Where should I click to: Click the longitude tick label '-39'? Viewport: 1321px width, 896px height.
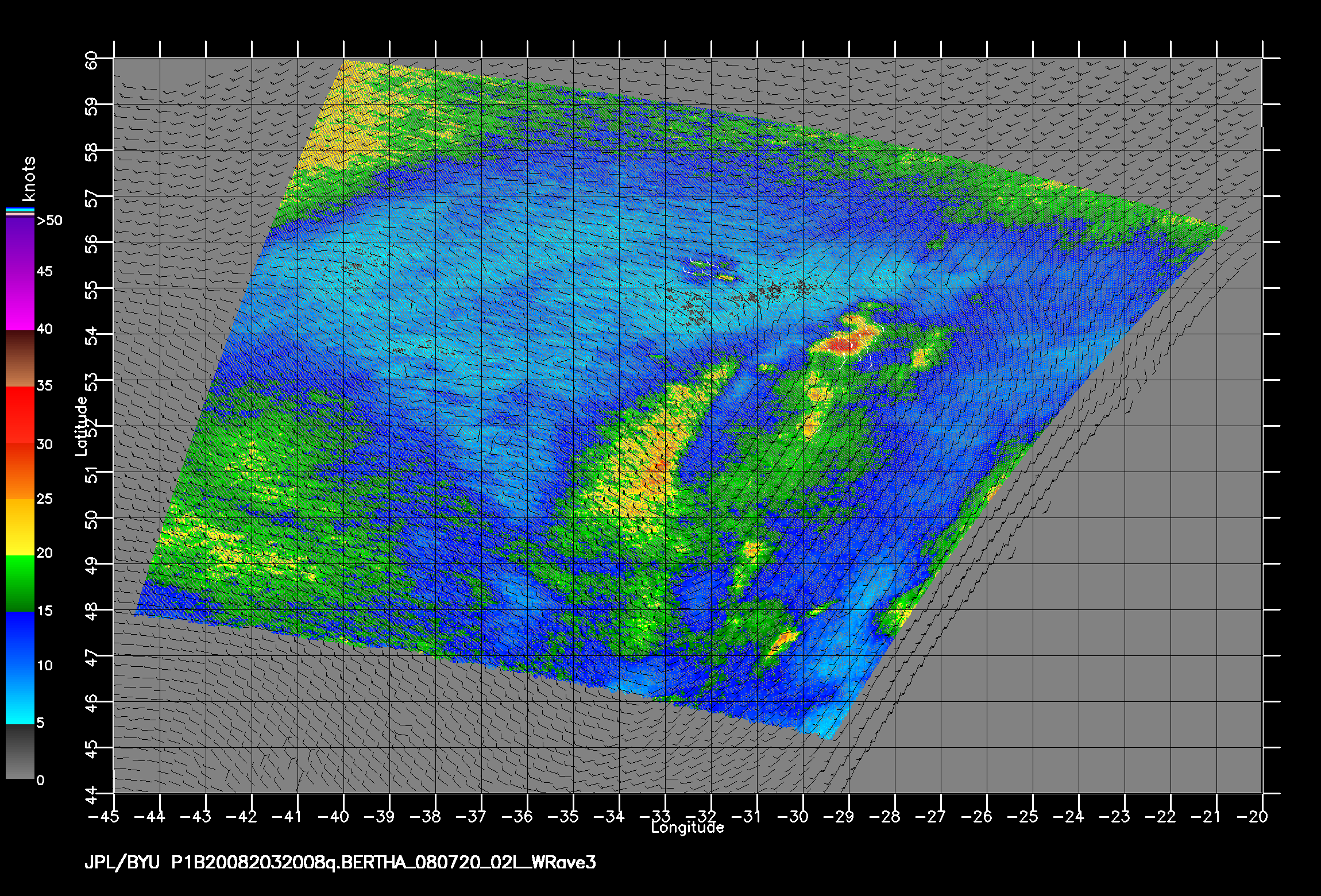coord(378,816)
